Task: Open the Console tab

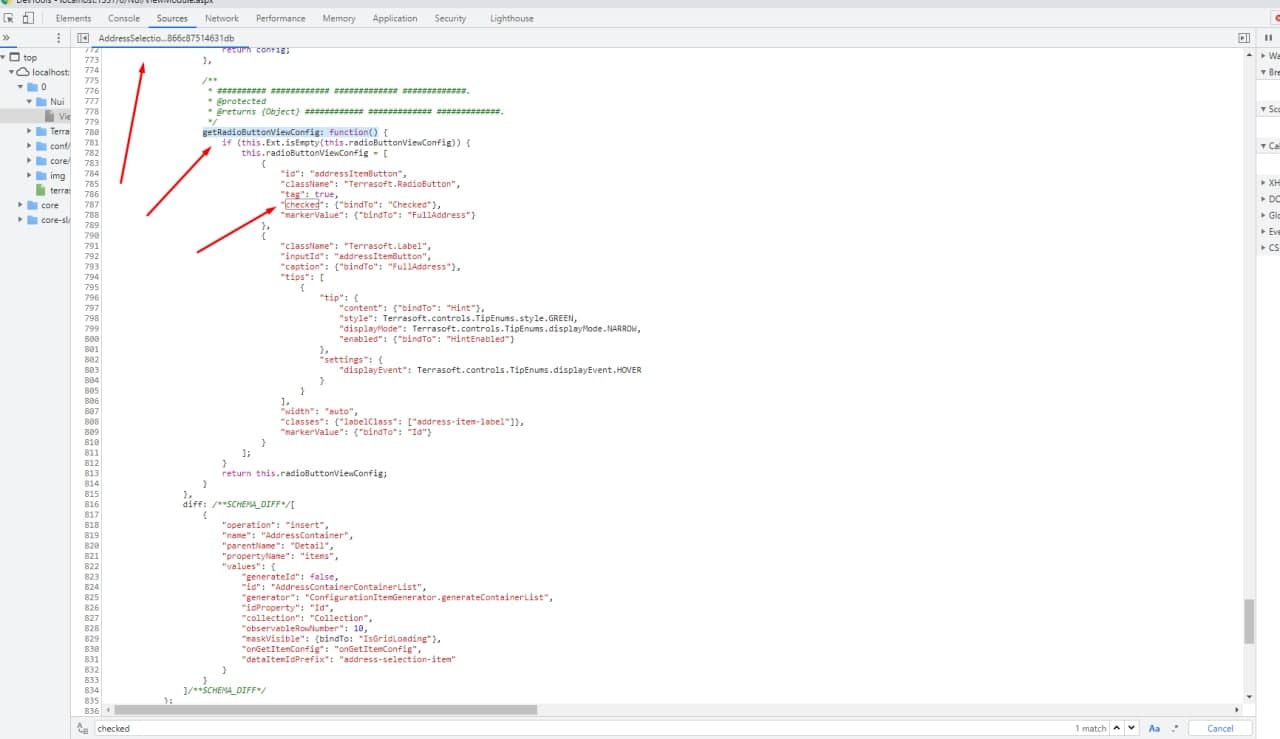Action: click(124, 18)
